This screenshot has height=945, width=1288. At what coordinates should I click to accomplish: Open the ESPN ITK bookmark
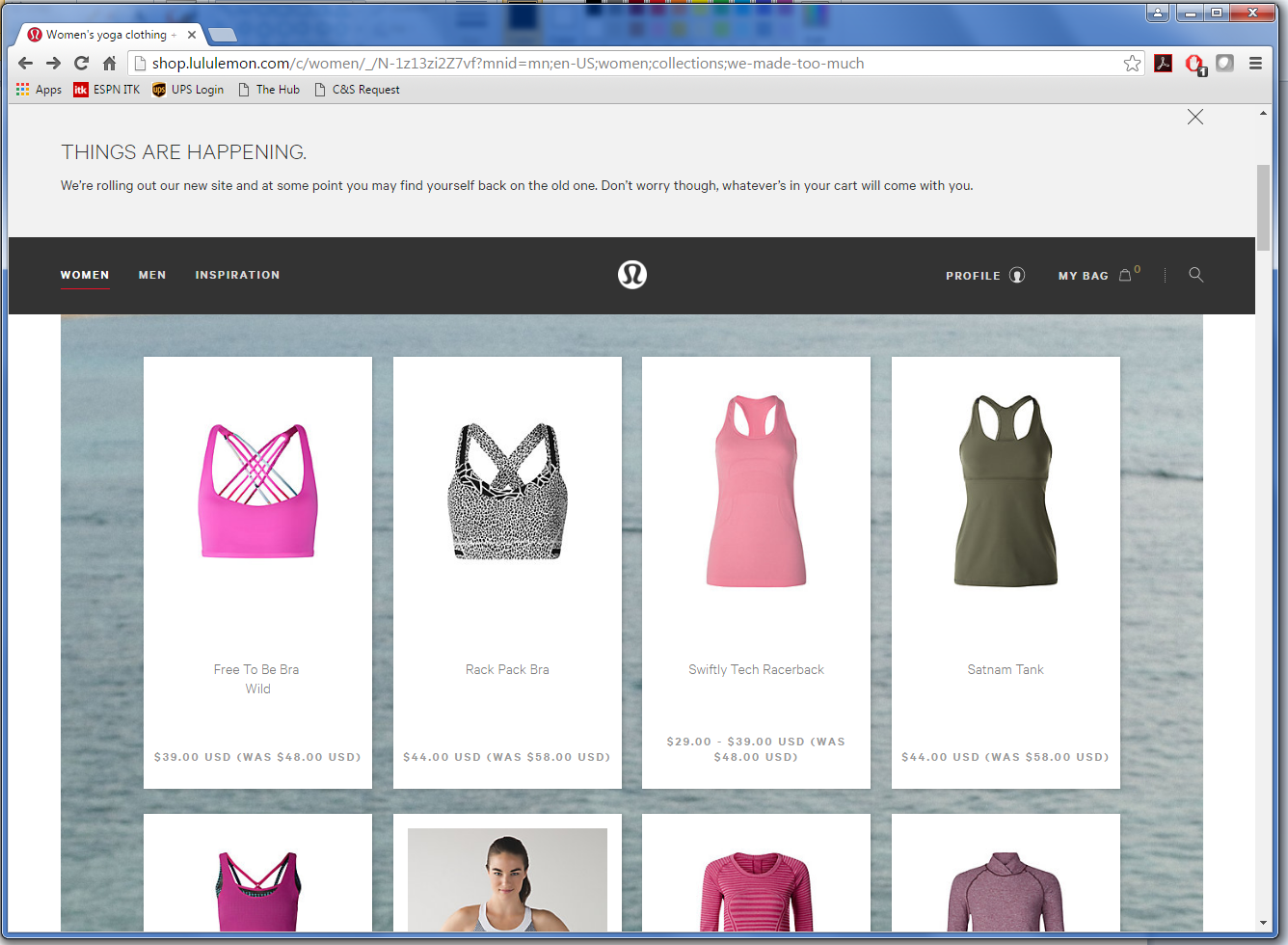[x=107, y=90]
